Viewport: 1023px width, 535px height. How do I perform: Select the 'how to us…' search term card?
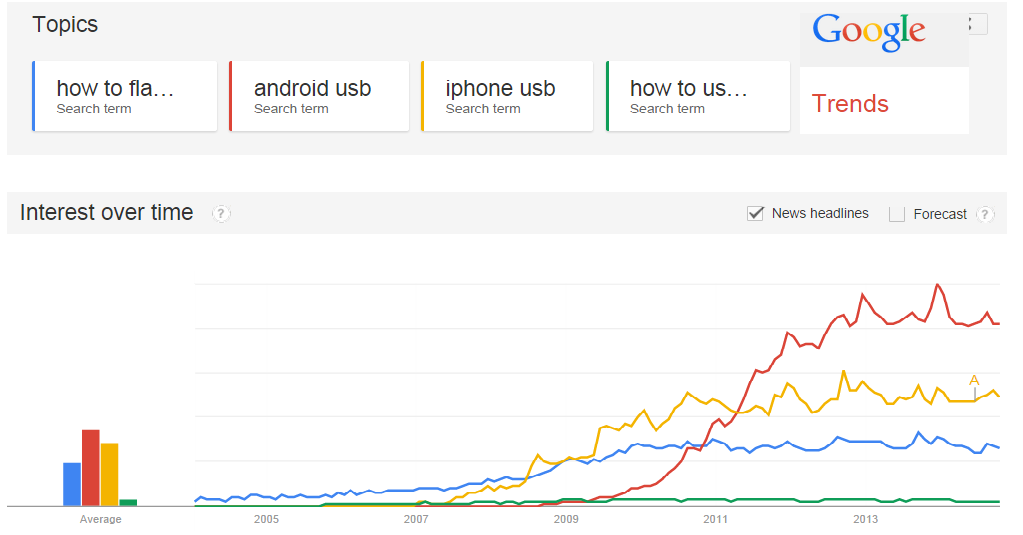click(x=698, y=96)
